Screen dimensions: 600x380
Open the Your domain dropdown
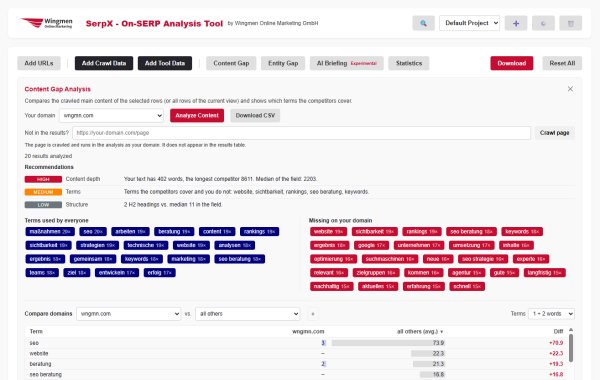click(x=111, y=116)
